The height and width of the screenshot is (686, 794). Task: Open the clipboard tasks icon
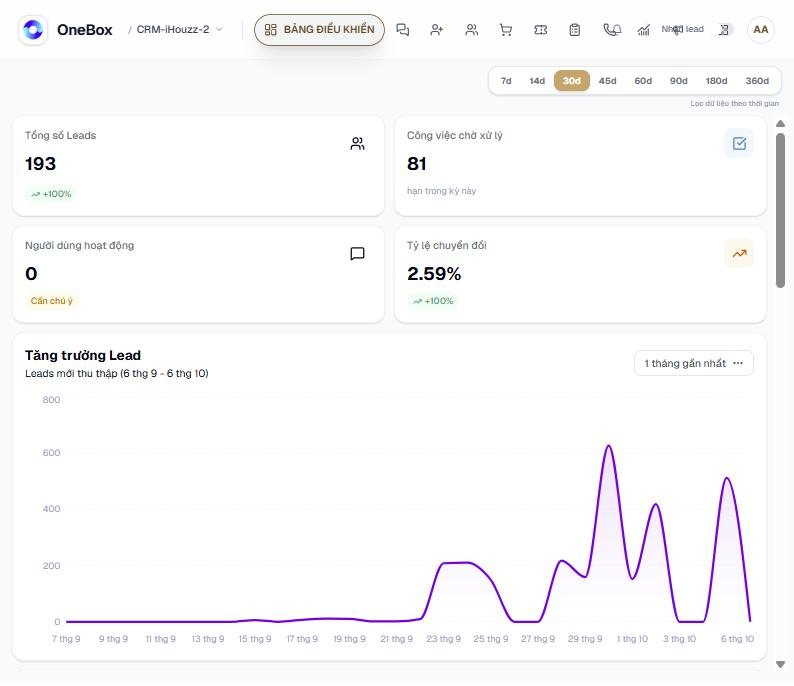coord(574,30)
